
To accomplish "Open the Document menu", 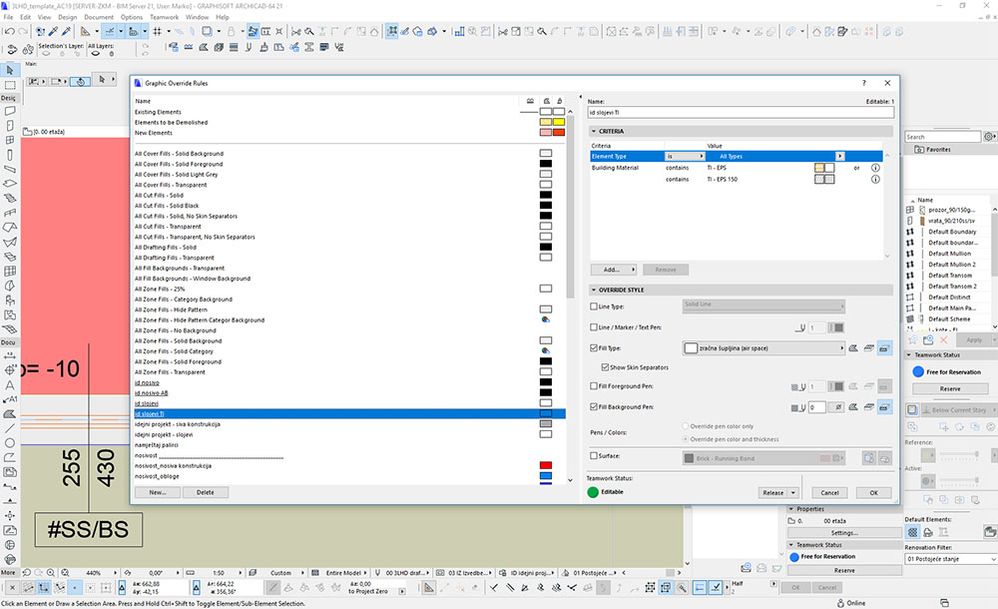I will coord(99,17).
